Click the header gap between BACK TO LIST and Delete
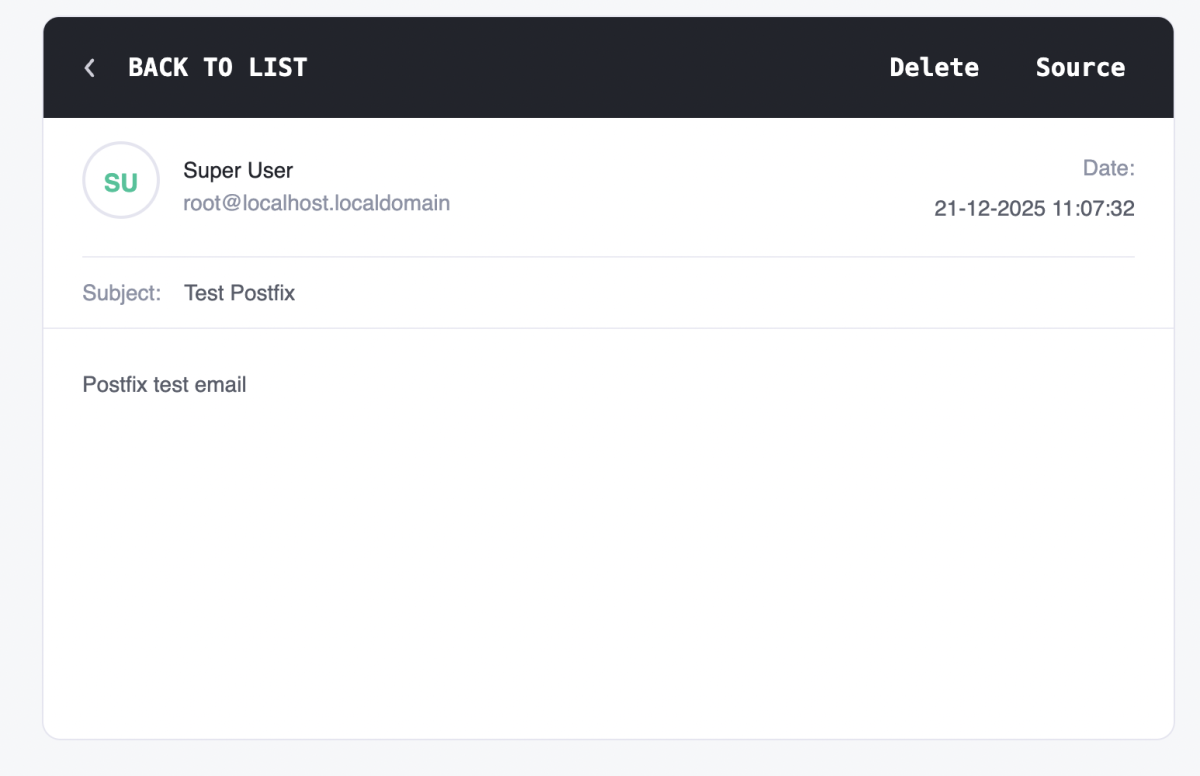 click(600, 68)
